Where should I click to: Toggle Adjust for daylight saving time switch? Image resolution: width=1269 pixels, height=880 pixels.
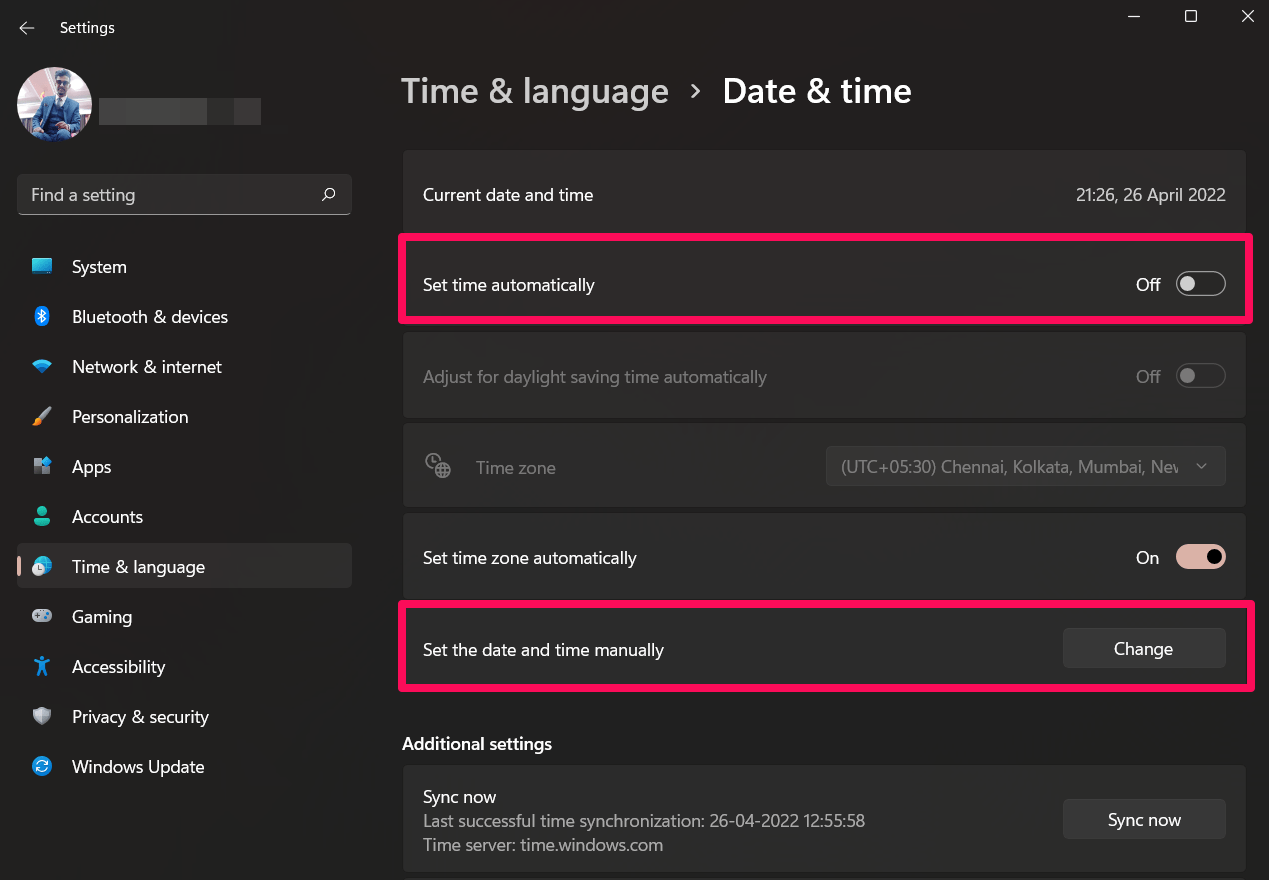point(1200,377)
